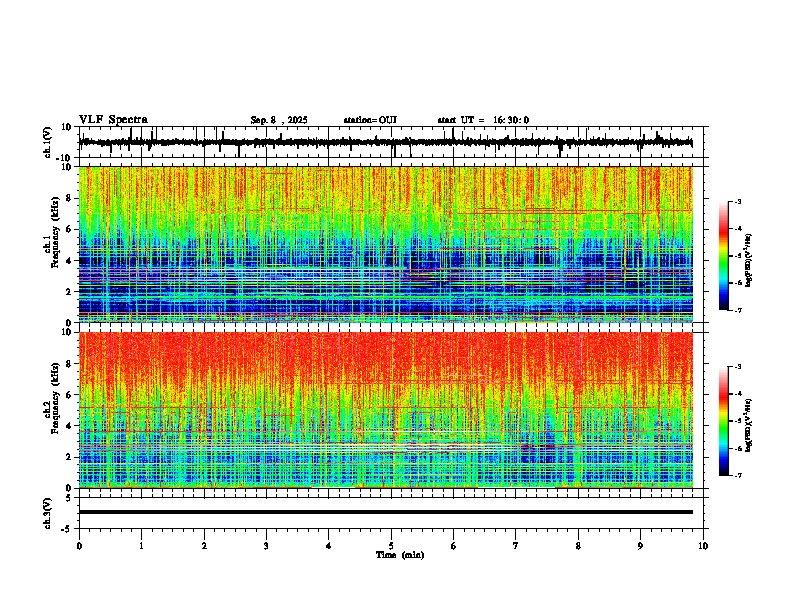Image resolution: width=792 pixels, height=612 pixels.
Task: Click the 4 kHz tick of ch.1 spectrogram
Action: click(69, 261)
